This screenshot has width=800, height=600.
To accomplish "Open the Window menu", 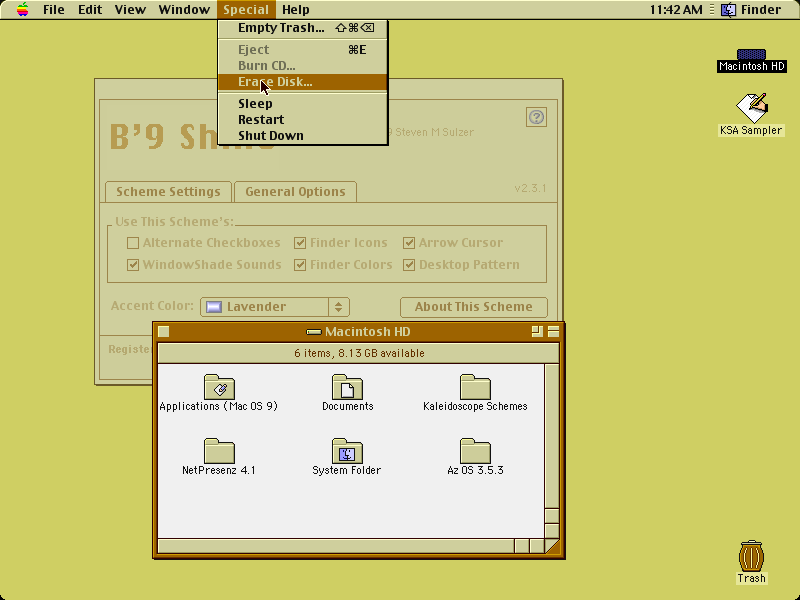I will [x=184, y=10].
